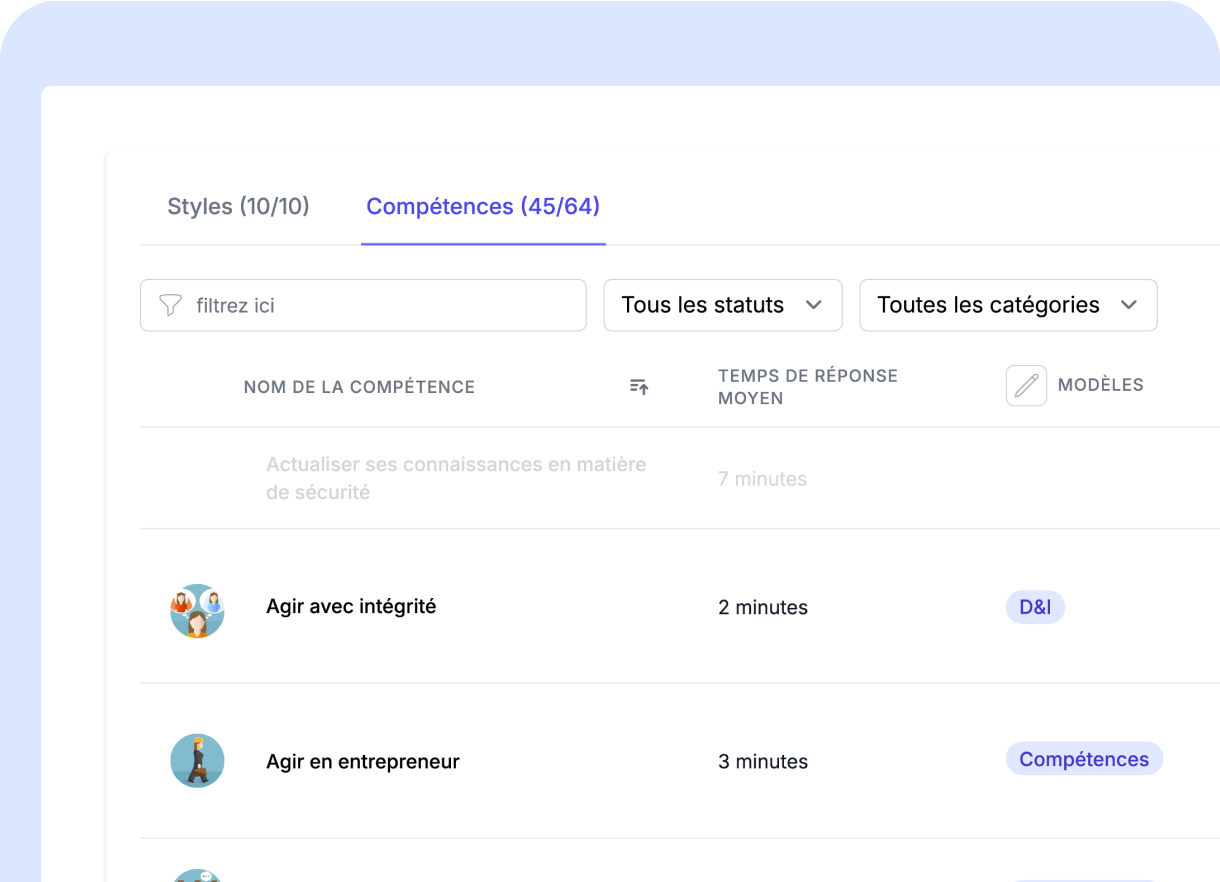Click the 'Nom de la compétence' column header

[x=359, y=387]
